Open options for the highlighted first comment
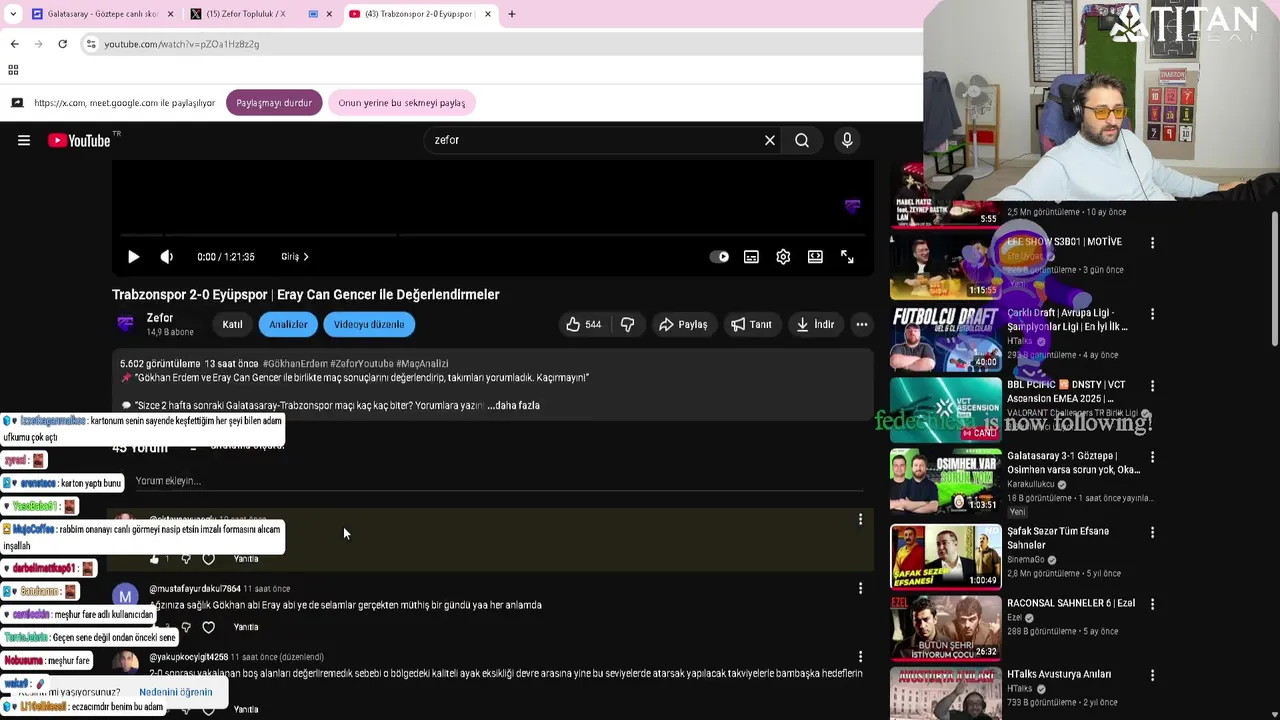This screenshot has height=720, width=1280. tap(860, 519)
